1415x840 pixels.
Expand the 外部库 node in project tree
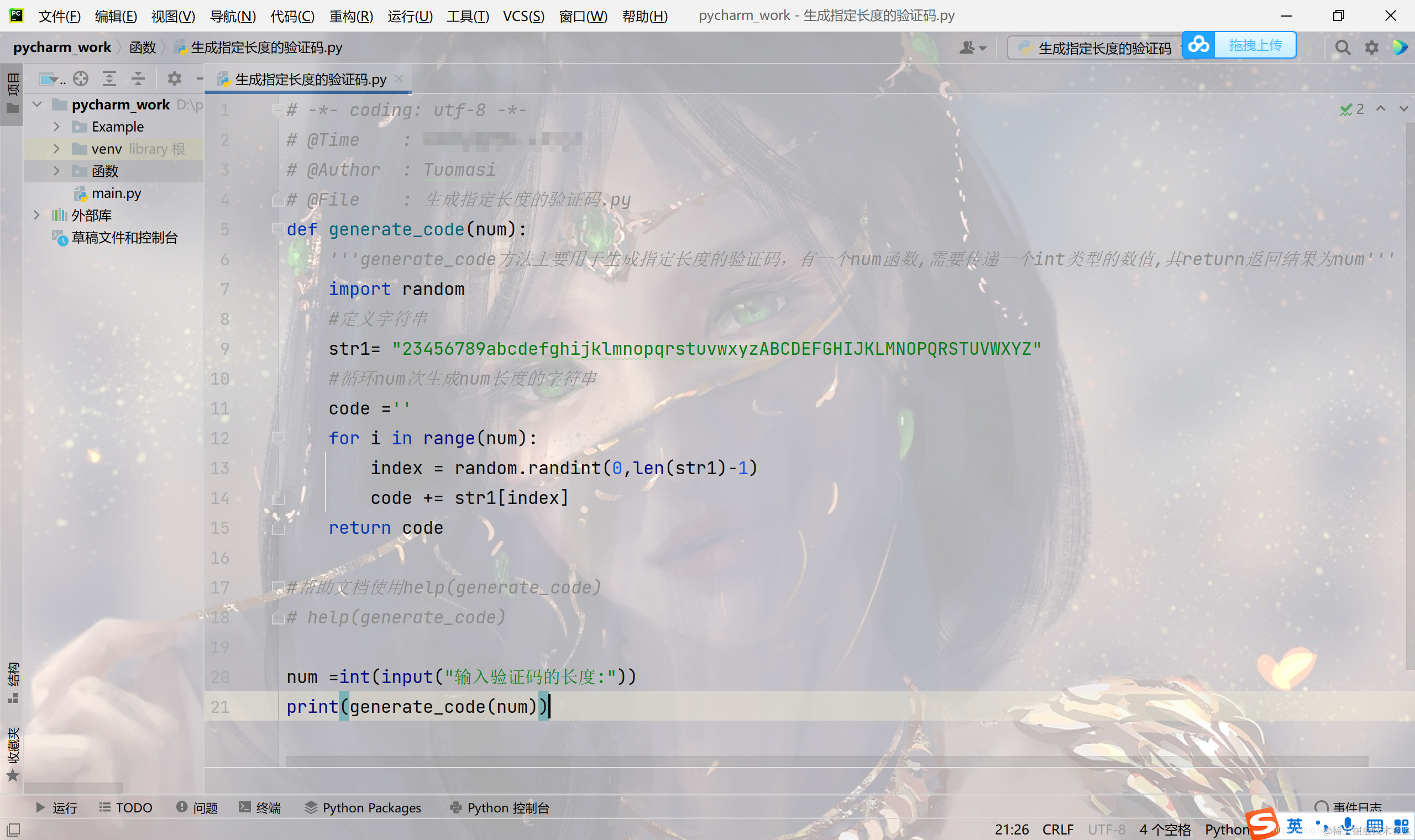tap(37, 215)
